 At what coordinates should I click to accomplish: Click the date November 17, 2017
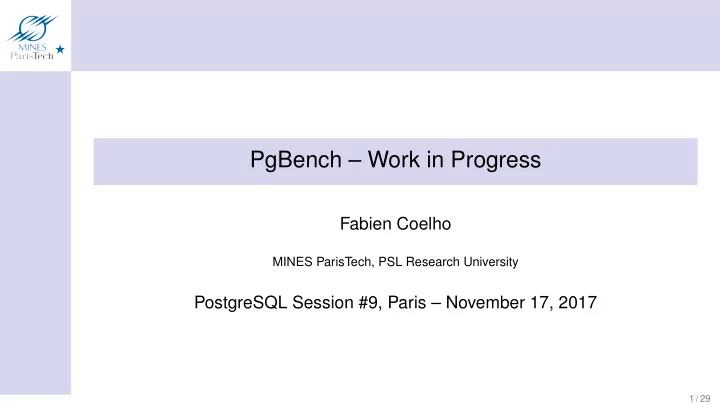click(x=521, y=303)
